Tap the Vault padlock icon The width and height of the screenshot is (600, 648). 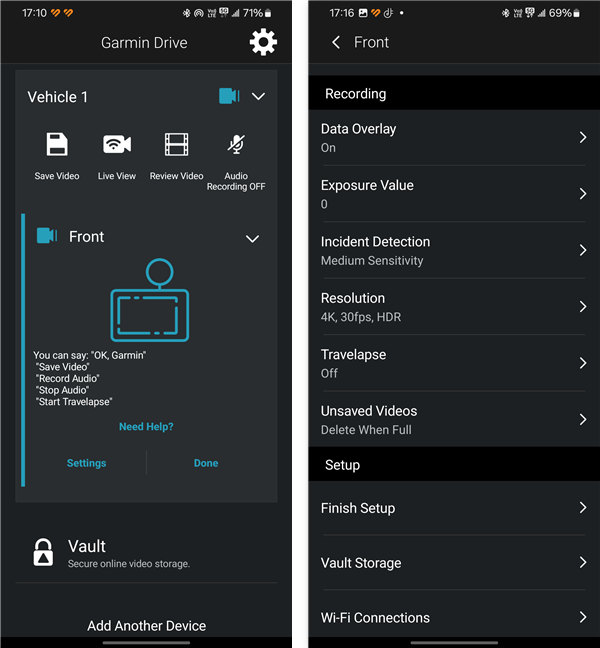pyautogui.click(x=43, y=552)
